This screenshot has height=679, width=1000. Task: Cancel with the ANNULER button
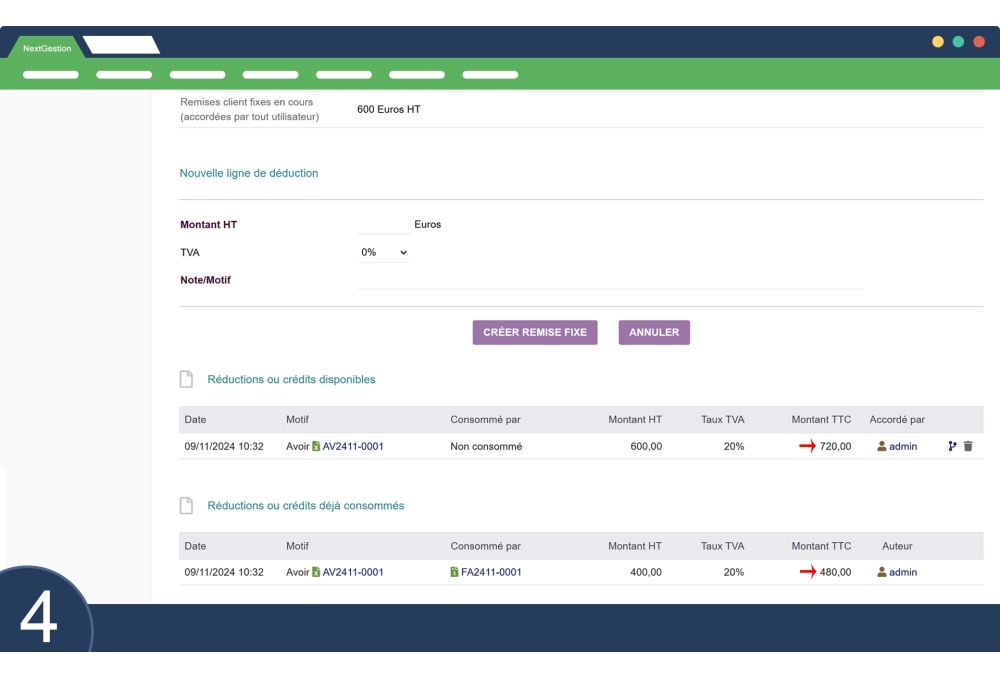653,332
